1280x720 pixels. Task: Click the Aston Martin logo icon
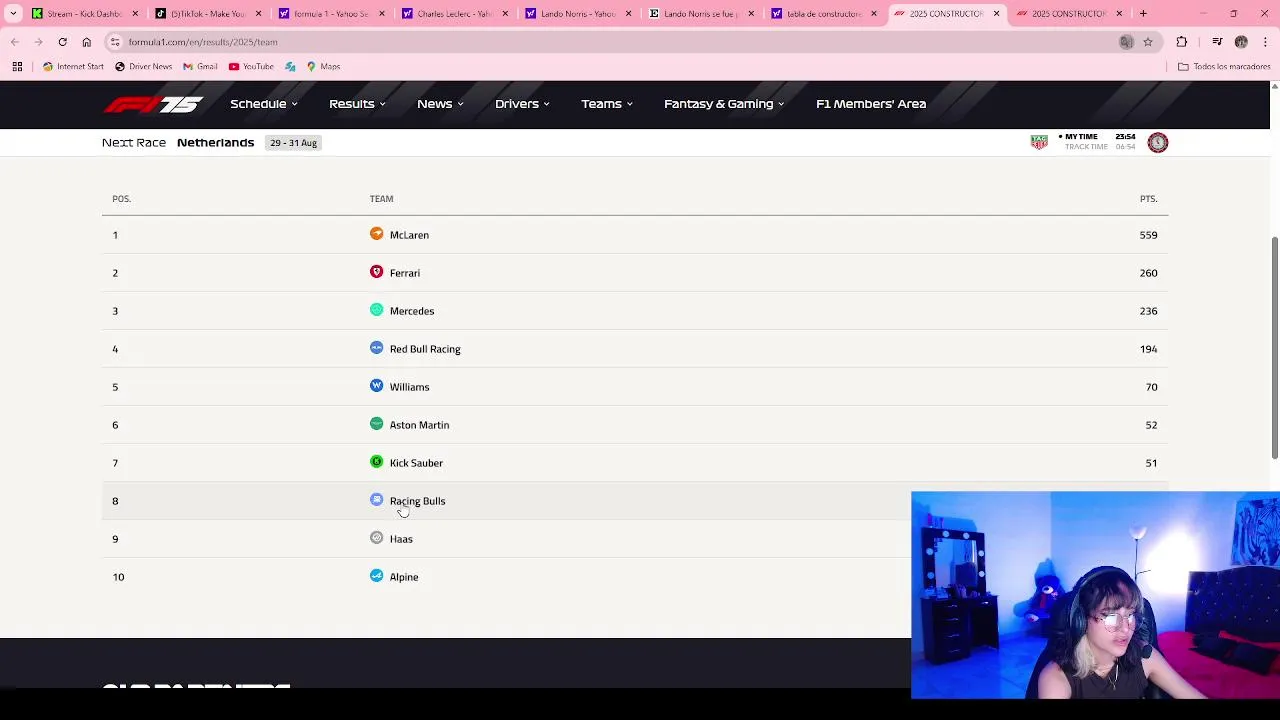[376, 424]
